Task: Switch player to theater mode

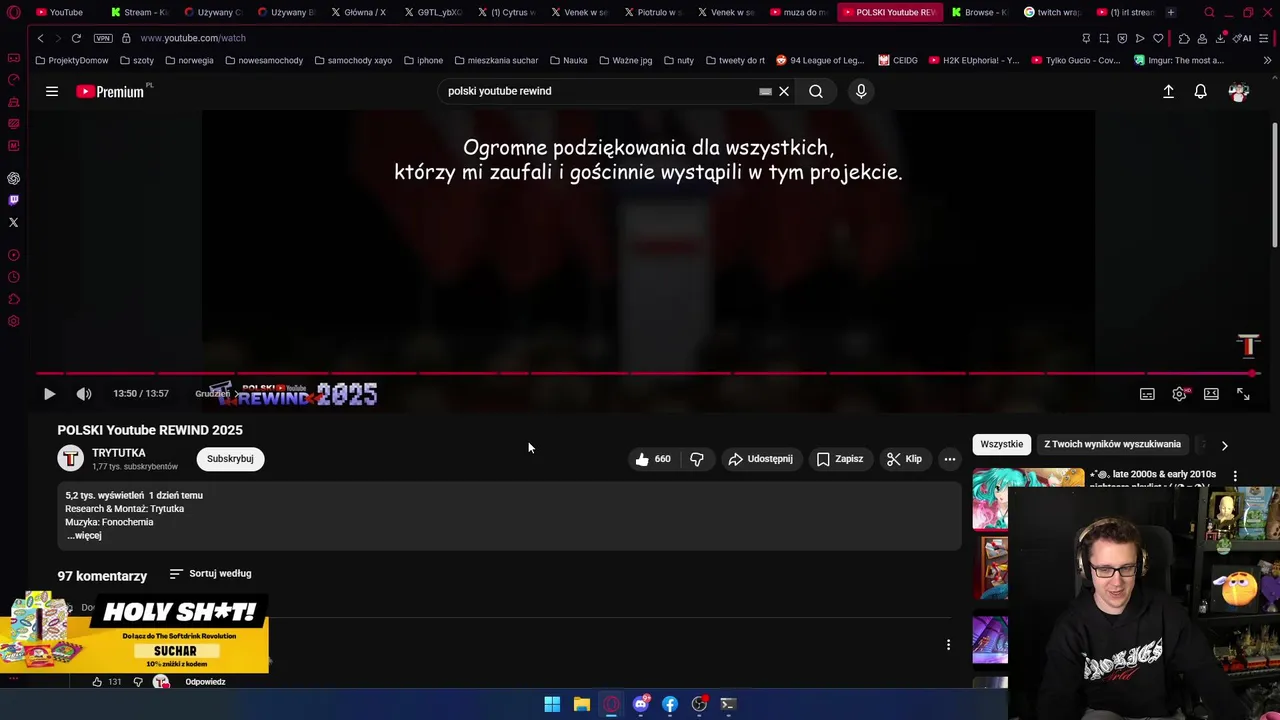Action: point(1211,394)
